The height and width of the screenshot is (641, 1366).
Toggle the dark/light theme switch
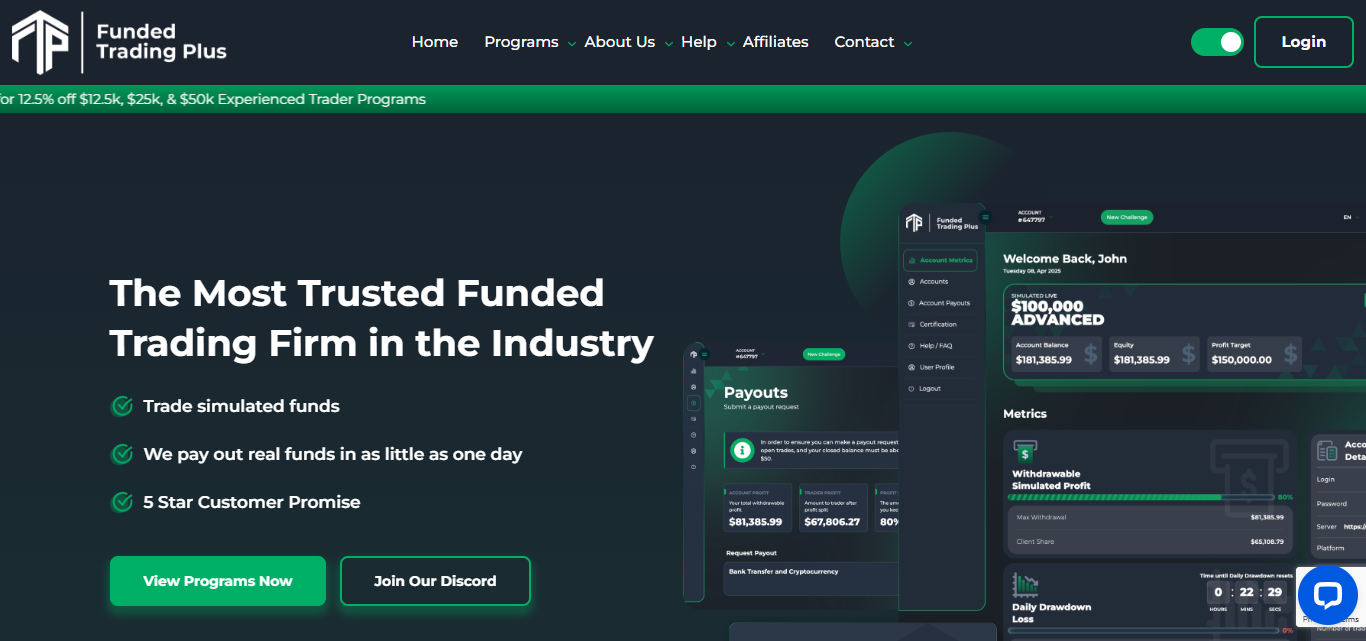(x=1217, y=42)
